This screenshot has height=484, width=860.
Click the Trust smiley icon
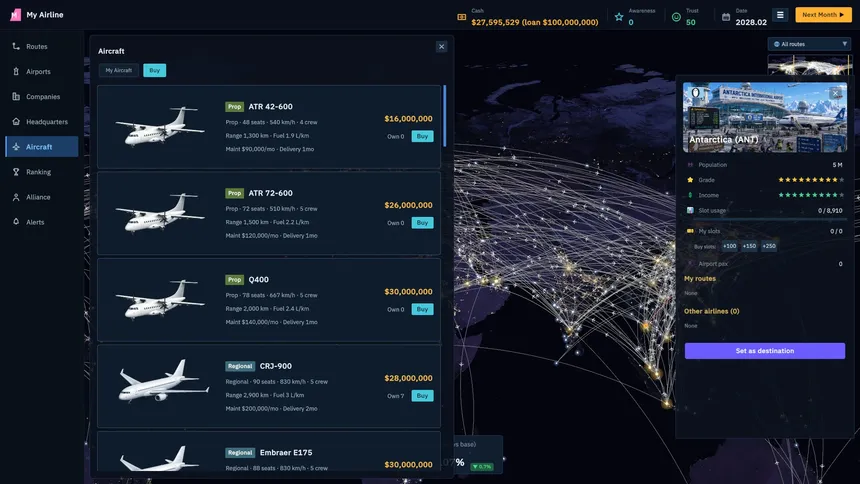[x=676, y=17]
